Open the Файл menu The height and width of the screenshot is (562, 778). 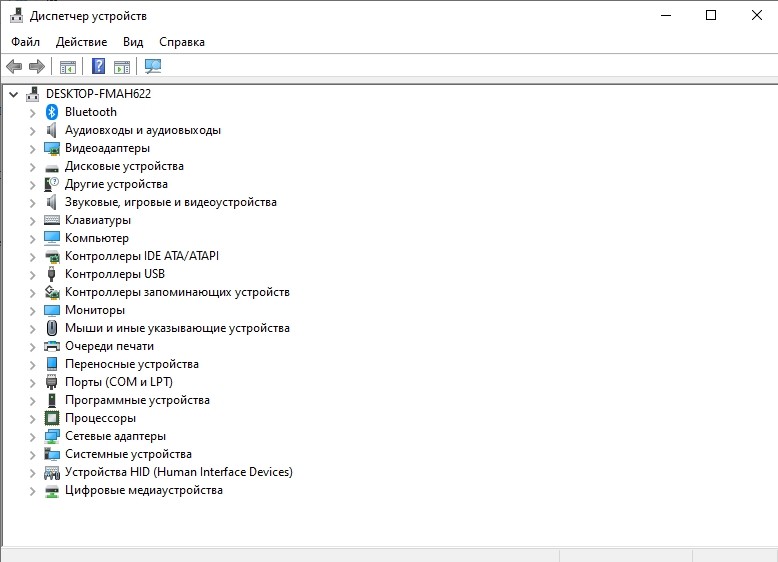pyautogui.click(x=25, y=42)
